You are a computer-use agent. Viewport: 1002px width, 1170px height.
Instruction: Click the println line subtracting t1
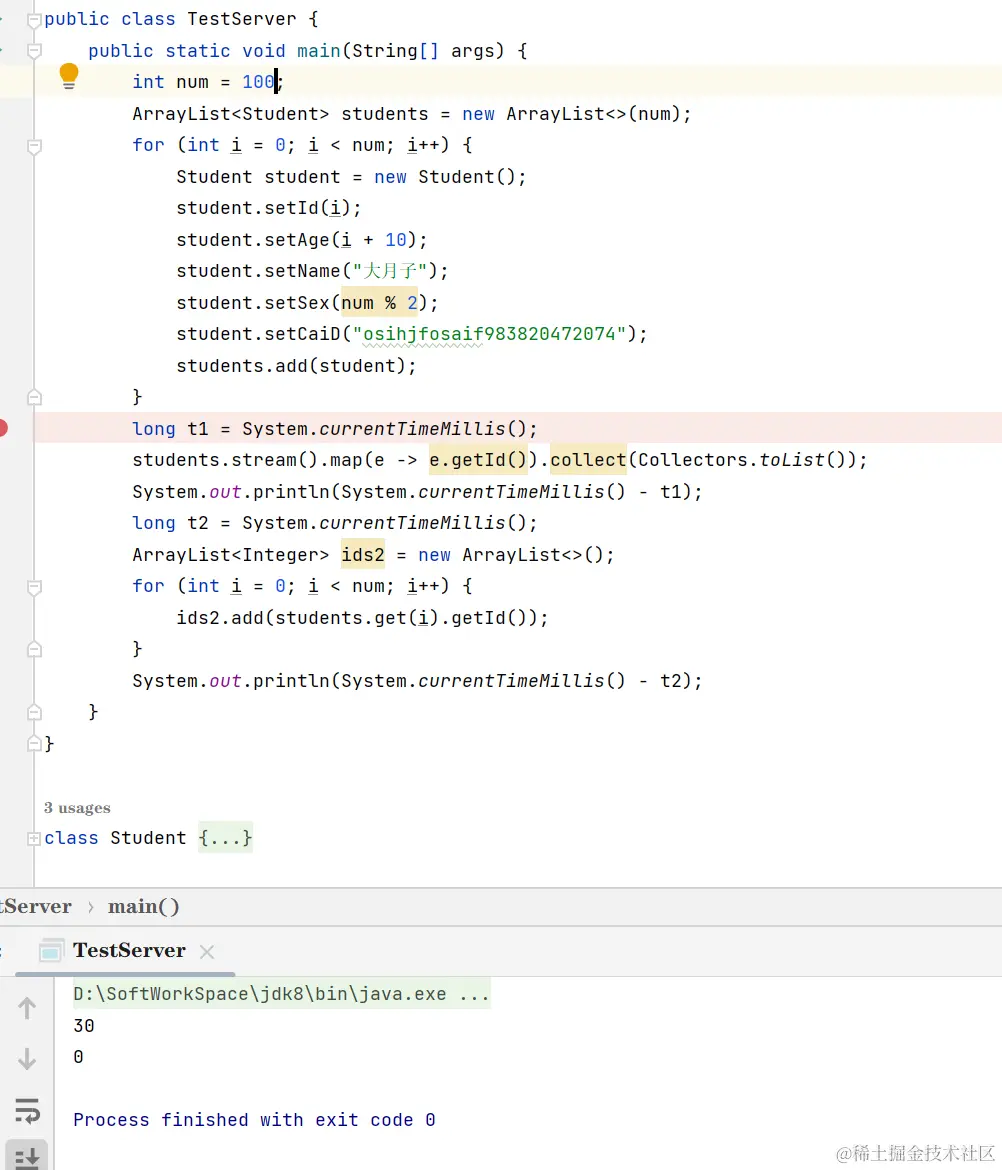(x=417, y=492)
